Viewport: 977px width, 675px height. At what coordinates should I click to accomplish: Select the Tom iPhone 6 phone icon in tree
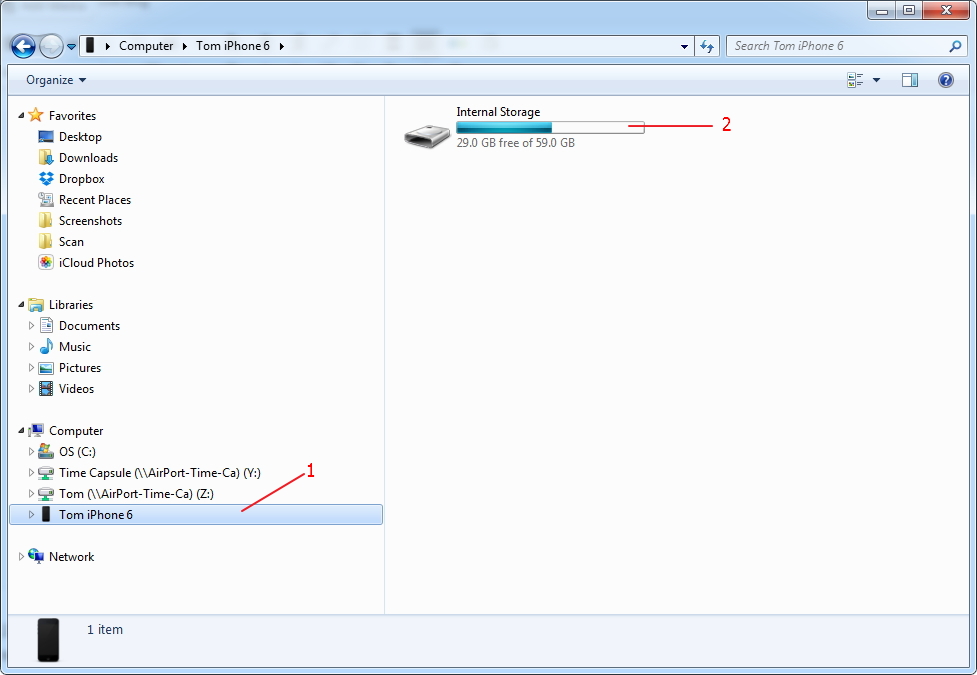(46, 514)
